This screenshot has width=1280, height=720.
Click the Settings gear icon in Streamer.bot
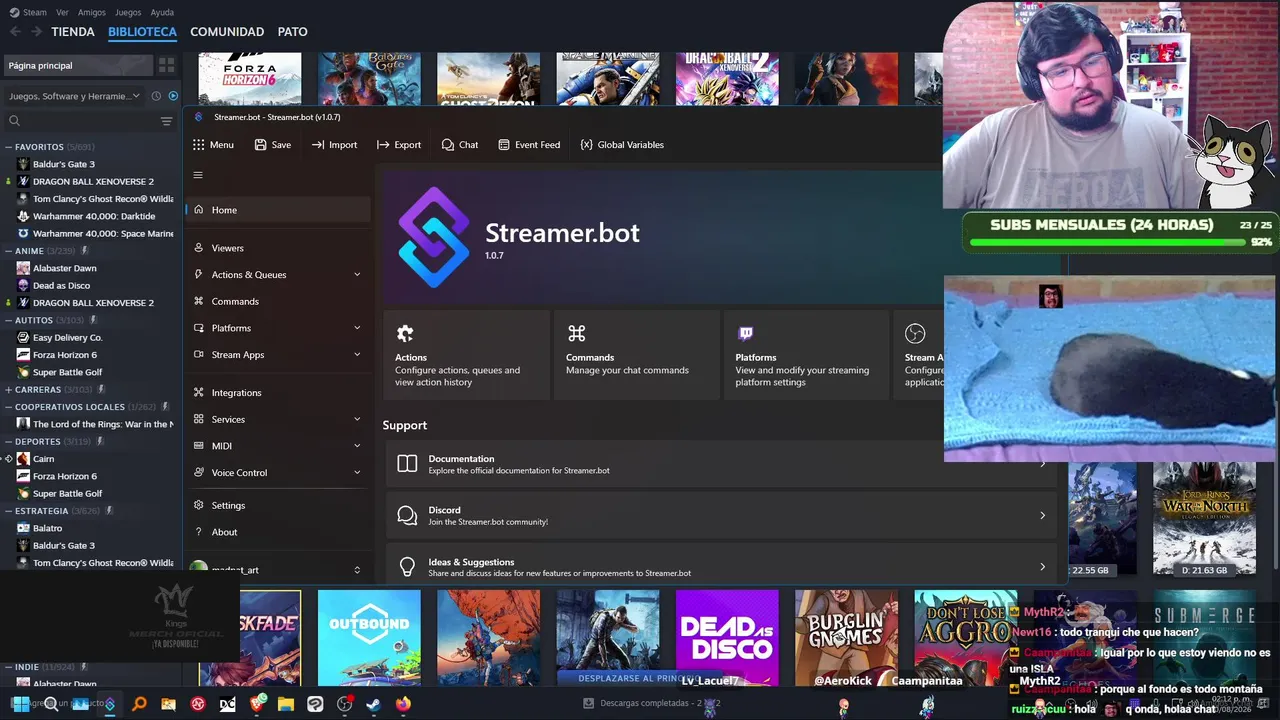[x=199, y=505]
